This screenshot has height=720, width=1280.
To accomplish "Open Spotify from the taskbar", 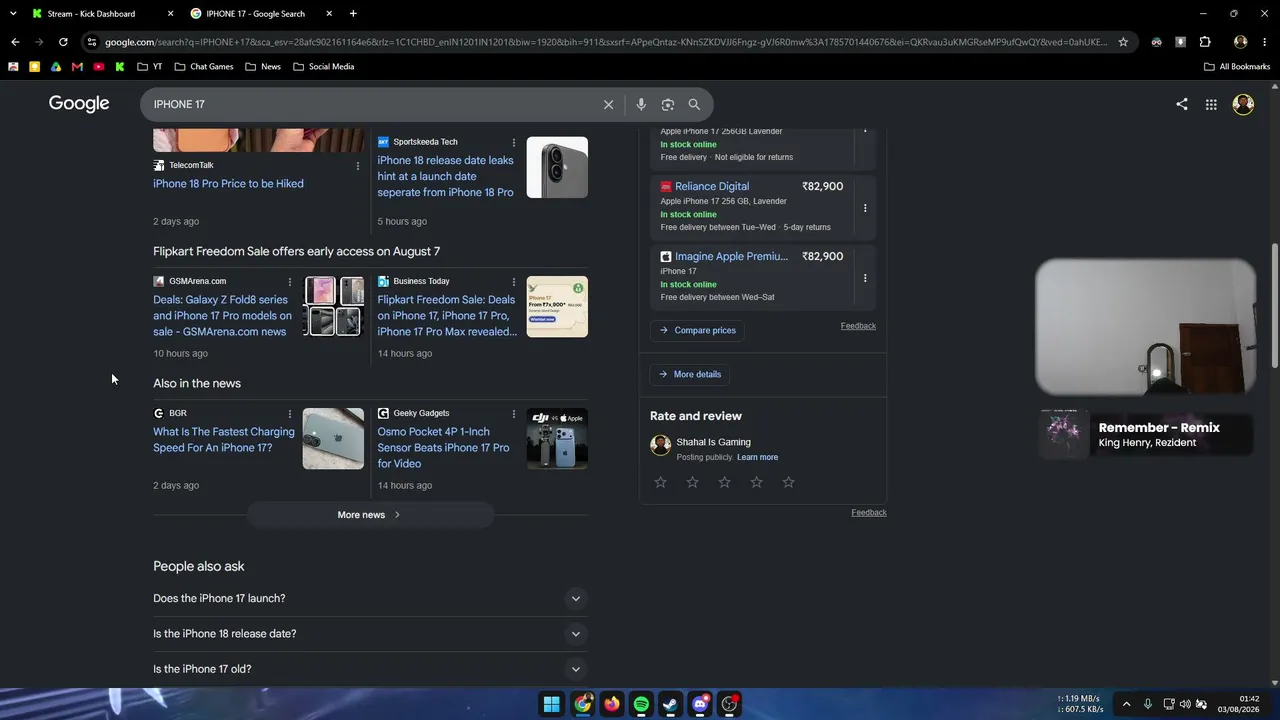I will tap(641, 704).
